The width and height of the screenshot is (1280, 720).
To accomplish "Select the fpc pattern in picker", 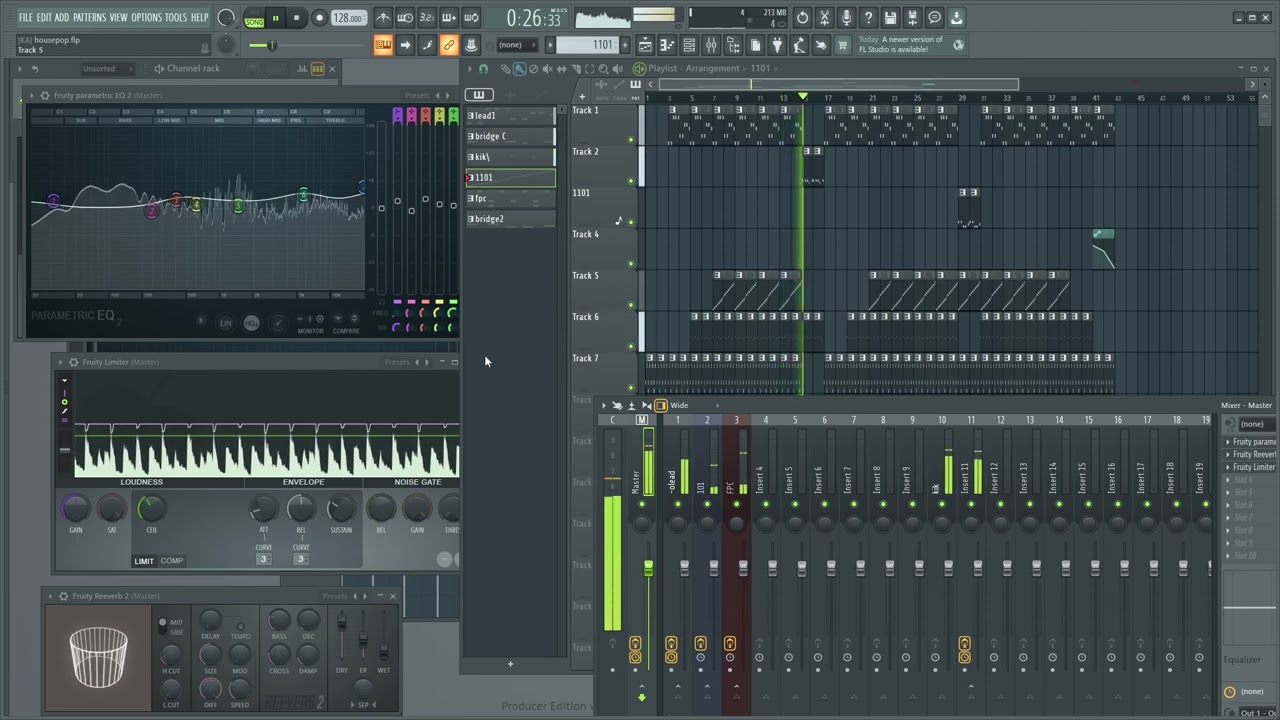I will pos(510,198).
